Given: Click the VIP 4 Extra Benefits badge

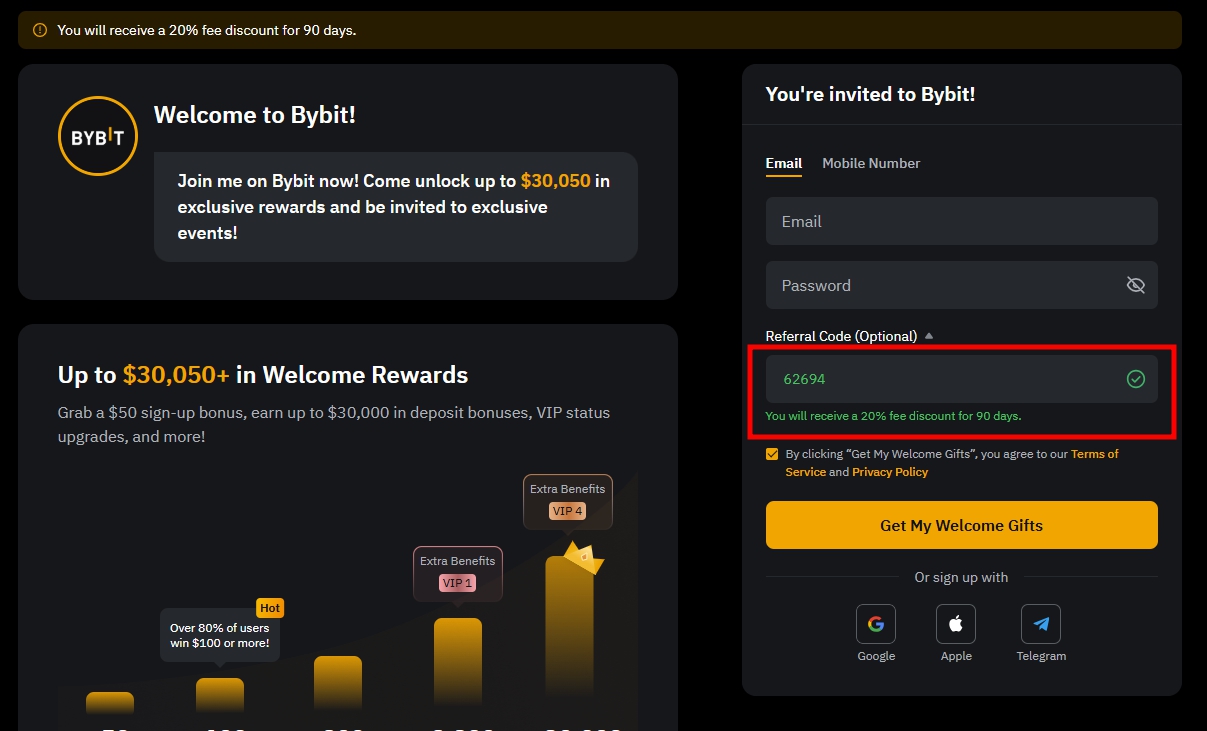Looking at the screenshot, I should pos(567,501).
